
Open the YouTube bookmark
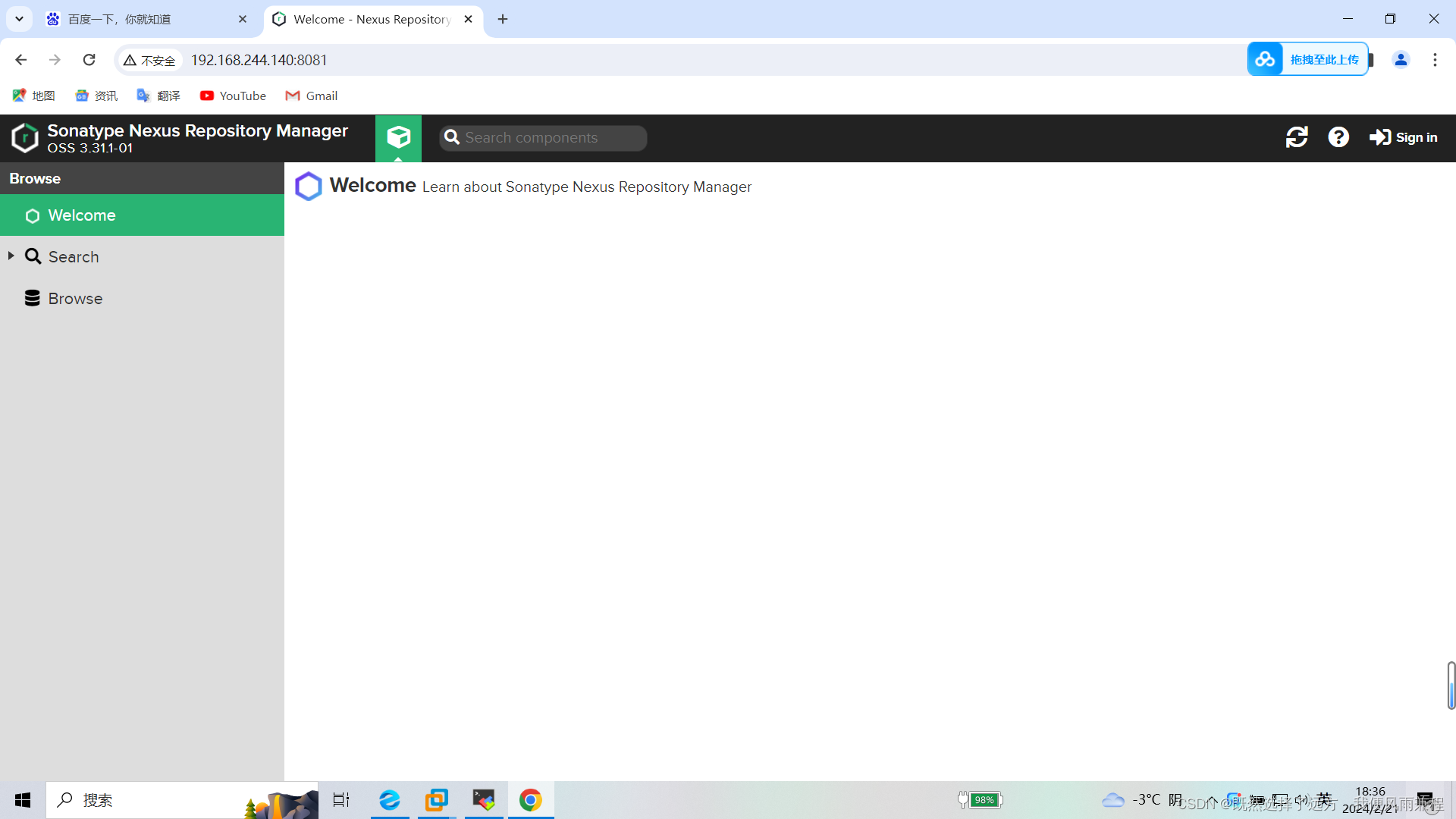click(233, 96)
